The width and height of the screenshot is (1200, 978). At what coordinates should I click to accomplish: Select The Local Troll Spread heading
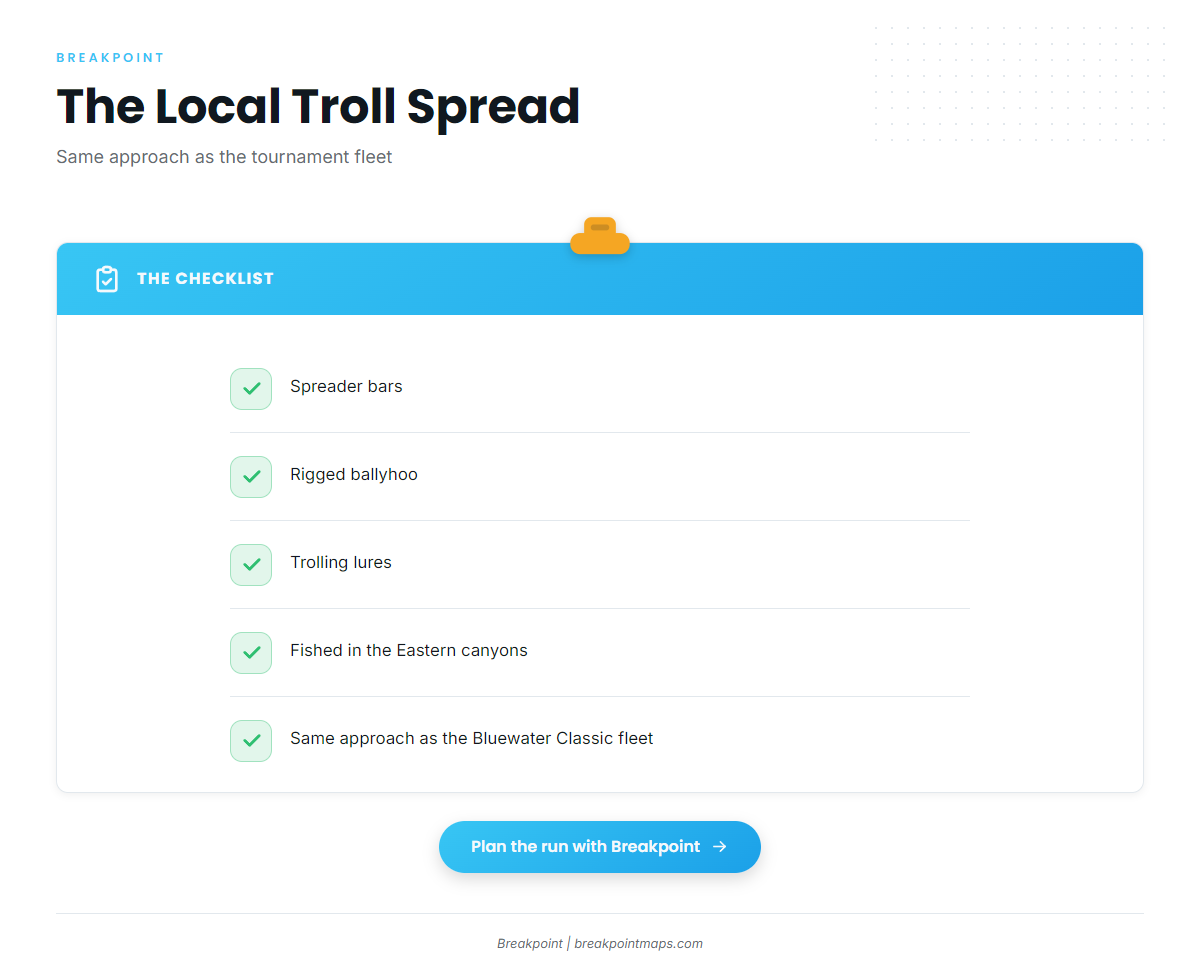coord(318,106)
